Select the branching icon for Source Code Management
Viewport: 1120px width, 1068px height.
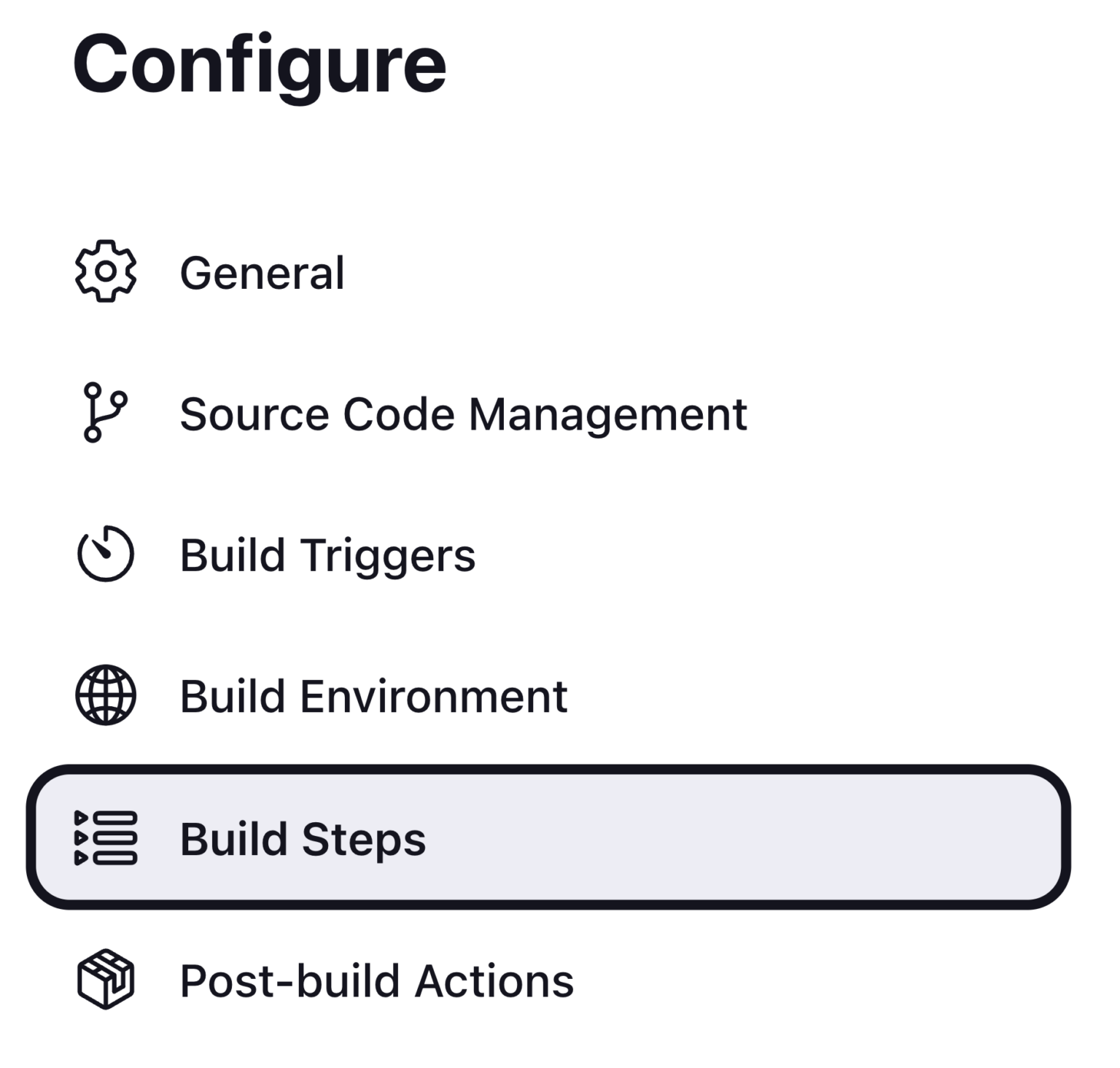(104, 414)
